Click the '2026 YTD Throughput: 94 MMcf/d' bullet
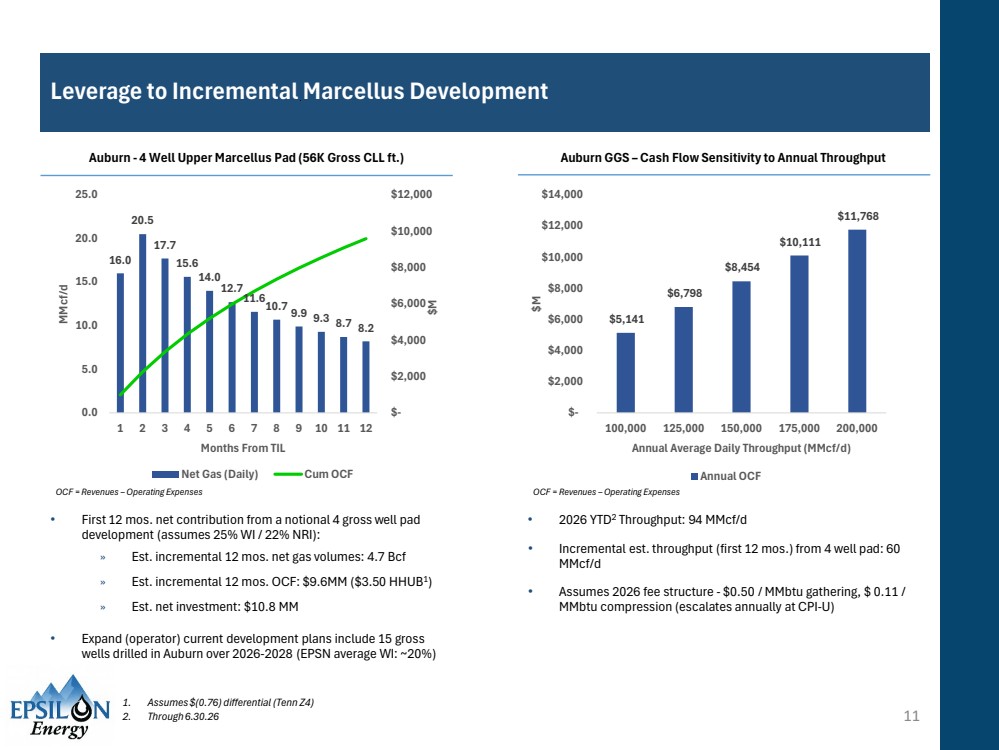999x750 pixels. pyautogui.click(x=652, y=519)
